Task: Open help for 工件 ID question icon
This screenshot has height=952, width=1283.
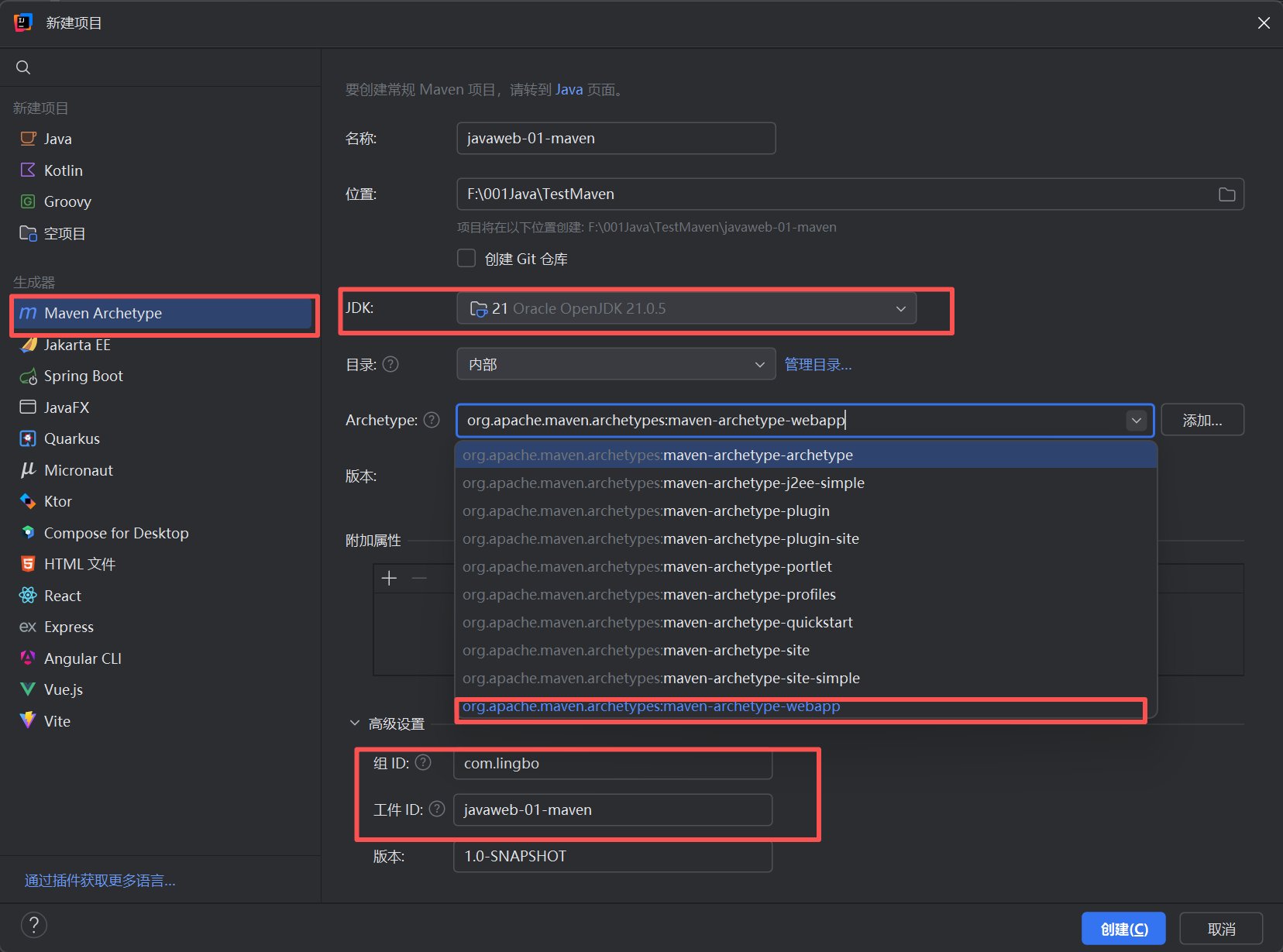Action: (x=437, y=809)
